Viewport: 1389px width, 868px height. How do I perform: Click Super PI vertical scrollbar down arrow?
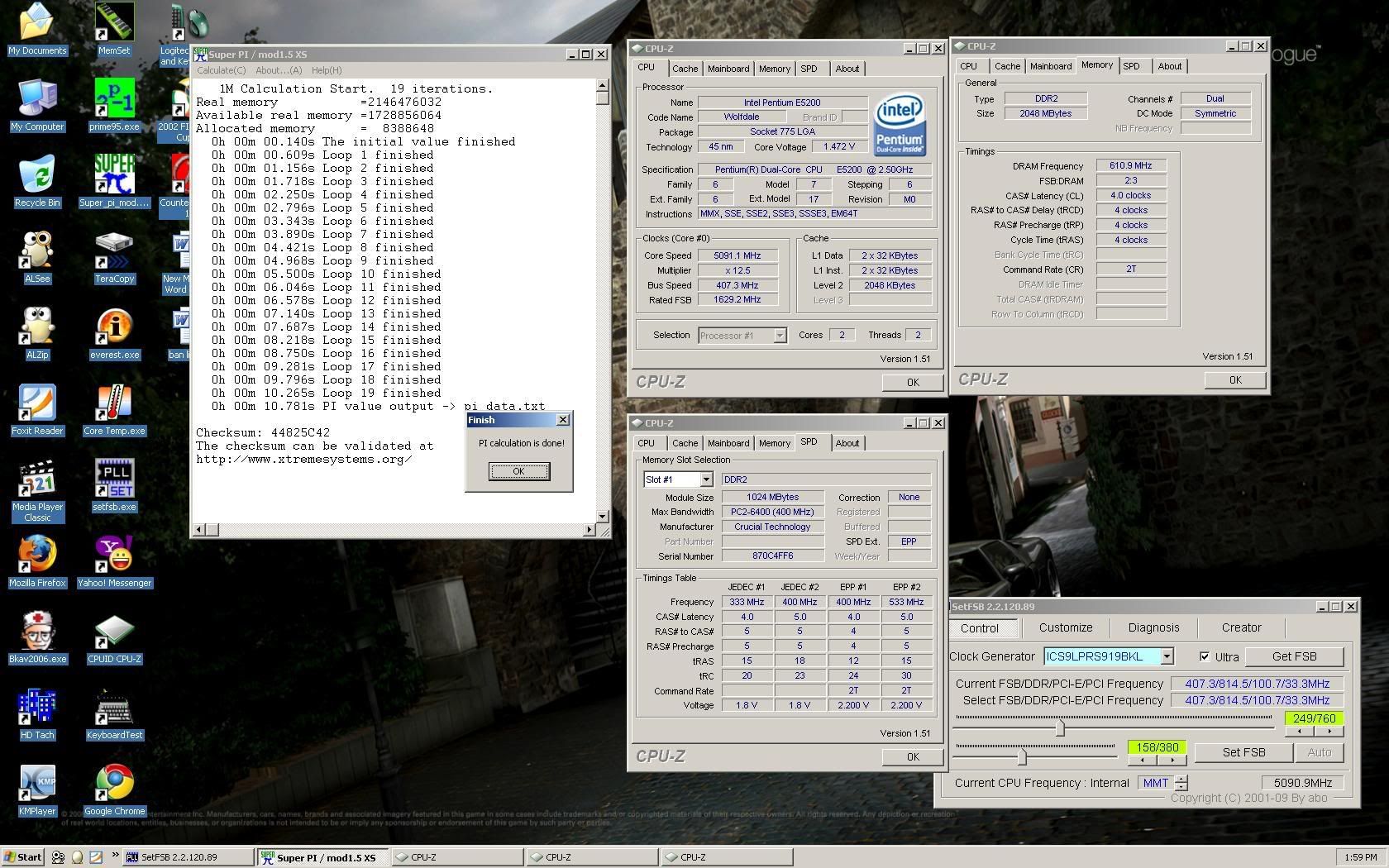click(602, 516)
